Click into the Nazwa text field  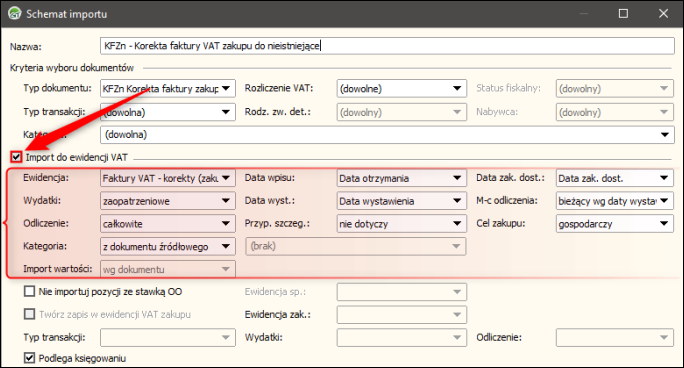click(387, 46)
